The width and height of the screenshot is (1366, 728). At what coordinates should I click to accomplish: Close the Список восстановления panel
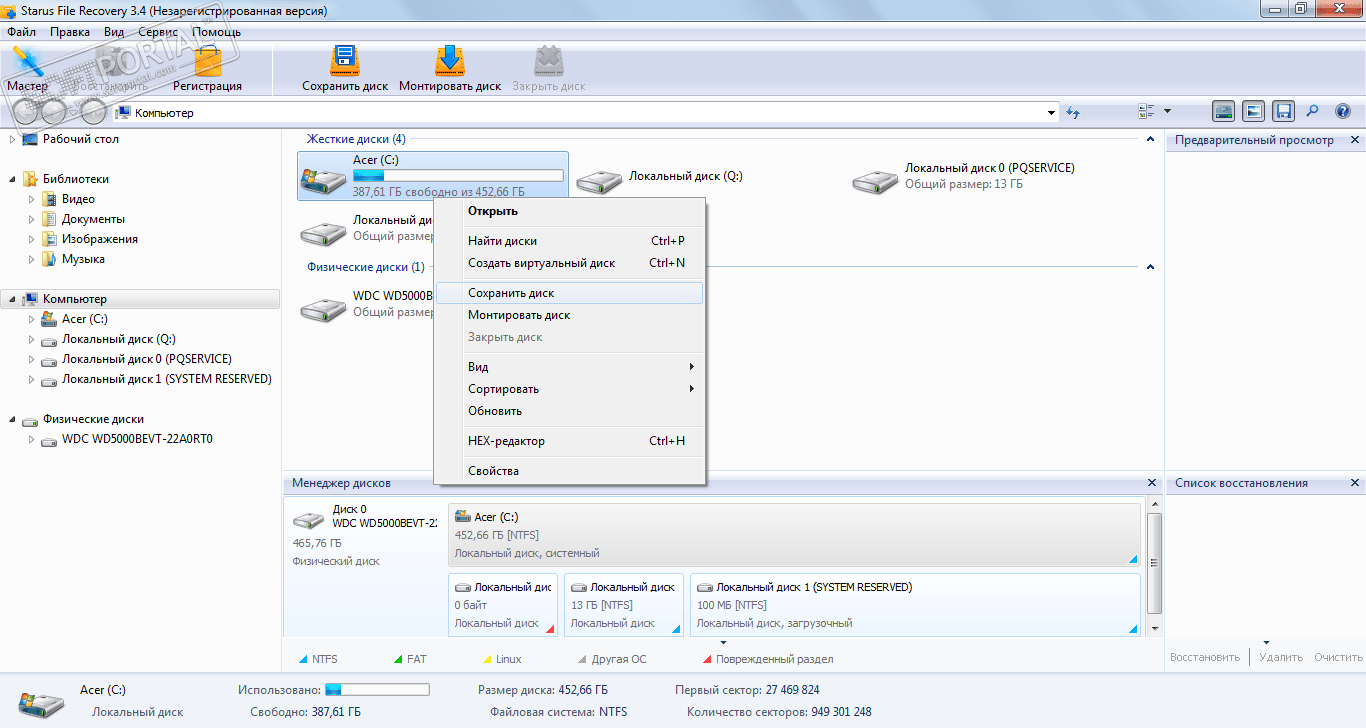(x=1355, y=483)
